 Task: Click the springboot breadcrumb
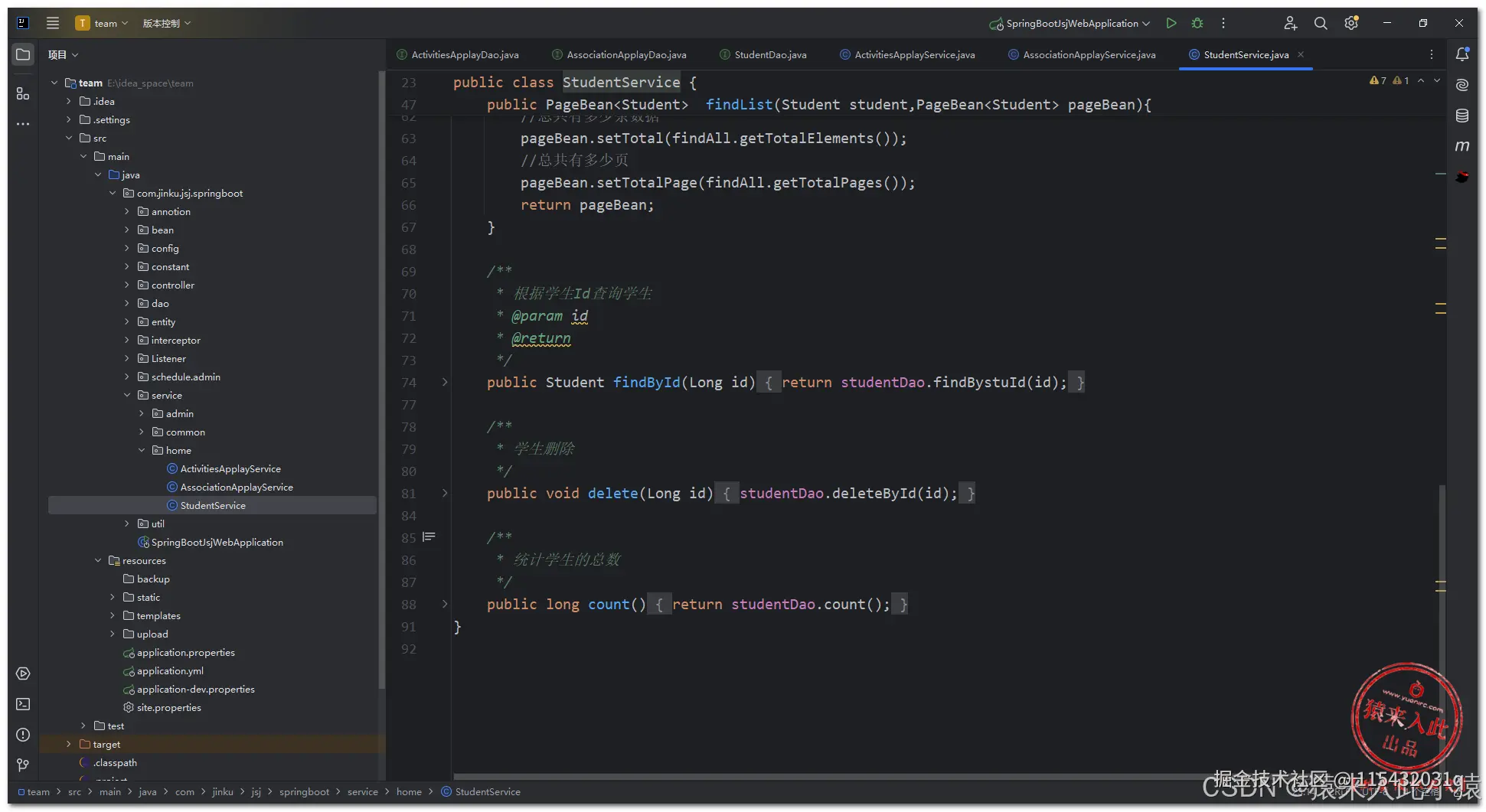[304, 792]
